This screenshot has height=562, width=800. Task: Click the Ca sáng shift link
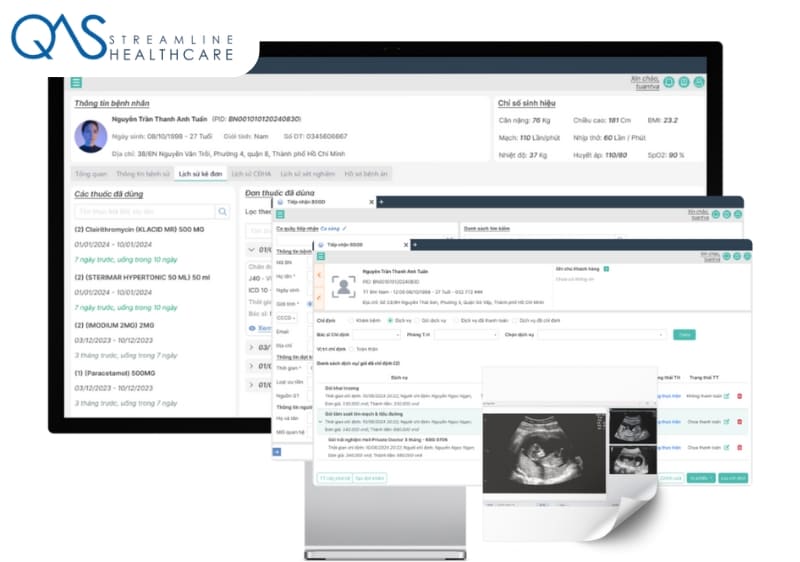[330, 228]
